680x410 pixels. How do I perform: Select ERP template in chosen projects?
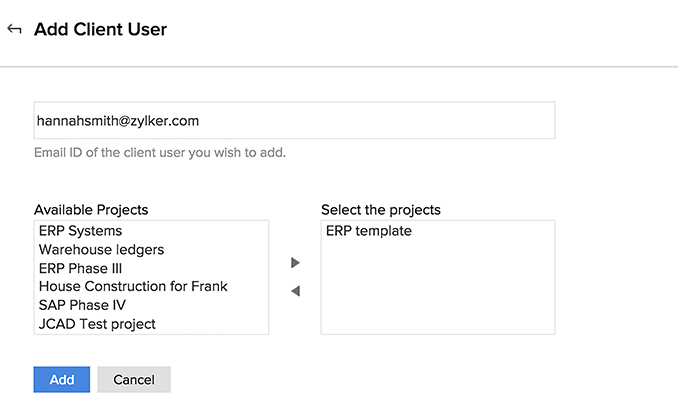[368, 231]
